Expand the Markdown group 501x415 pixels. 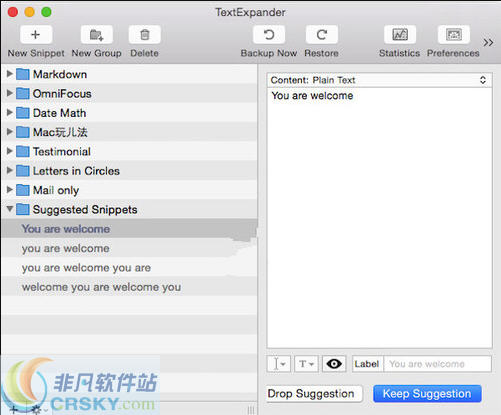click(x=10, y=74)
